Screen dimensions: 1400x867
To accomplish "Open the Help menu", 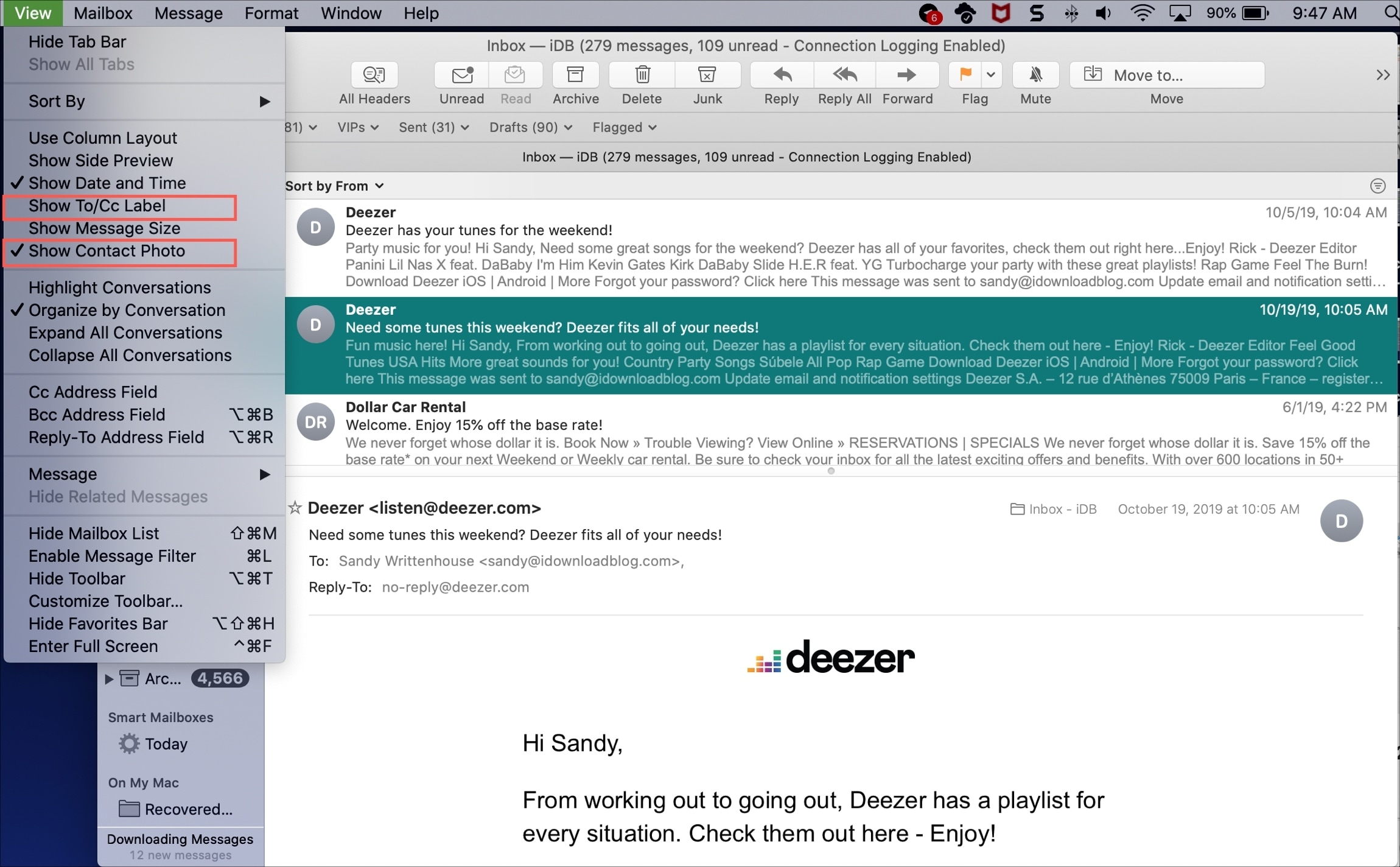I will tap(421, 13).
